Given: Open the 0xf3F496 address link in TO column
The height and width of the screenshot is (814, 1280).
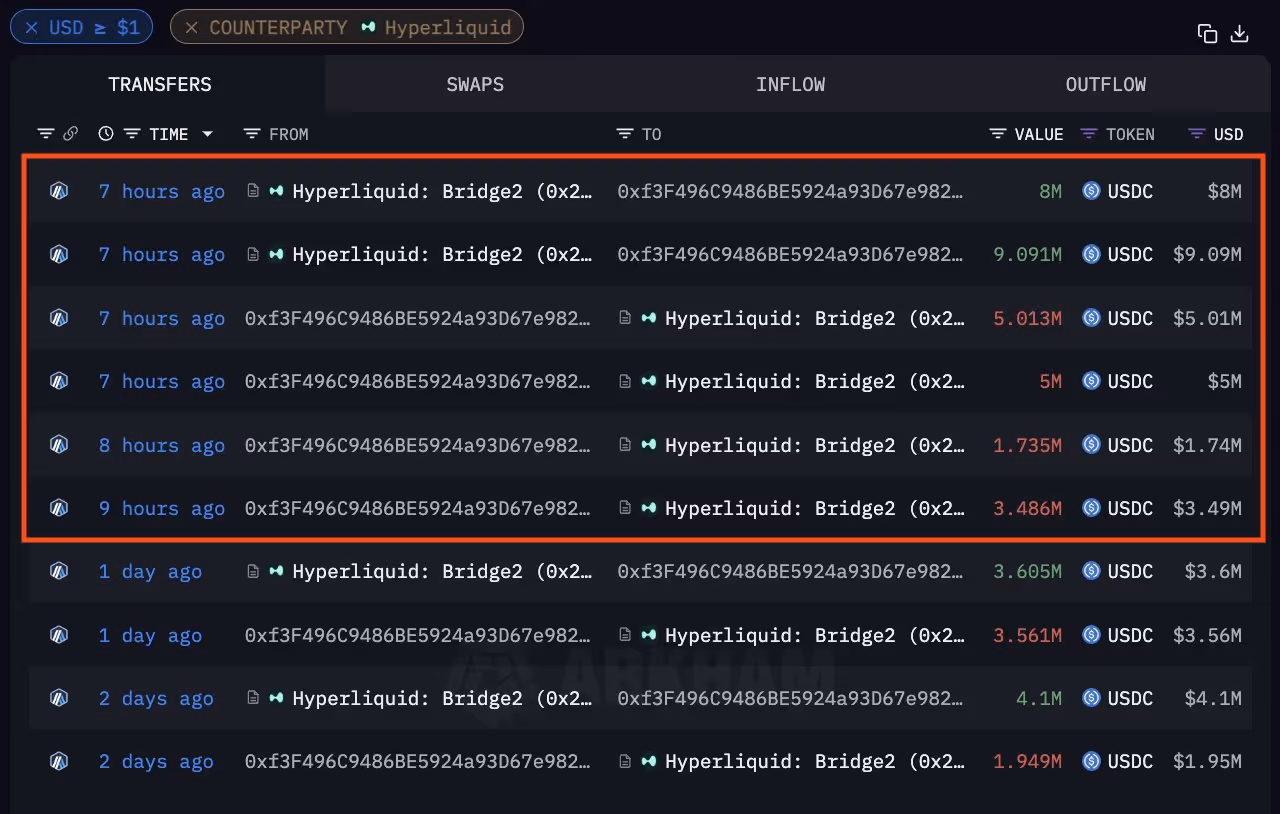Looking at the screenshot, I should [x=792, y=191].
